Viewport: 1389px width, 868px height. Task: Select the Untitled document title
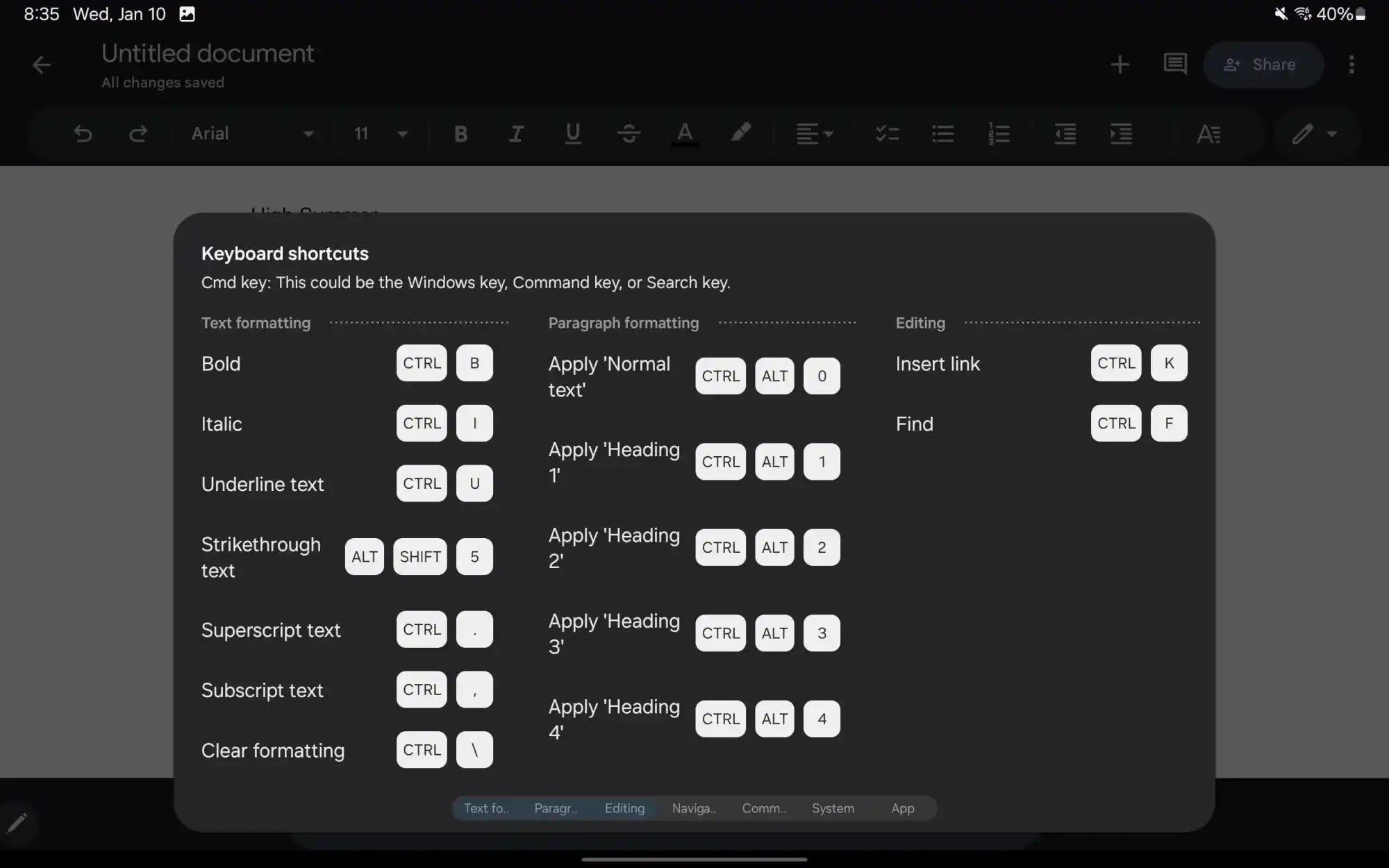[x=208, y=53]
